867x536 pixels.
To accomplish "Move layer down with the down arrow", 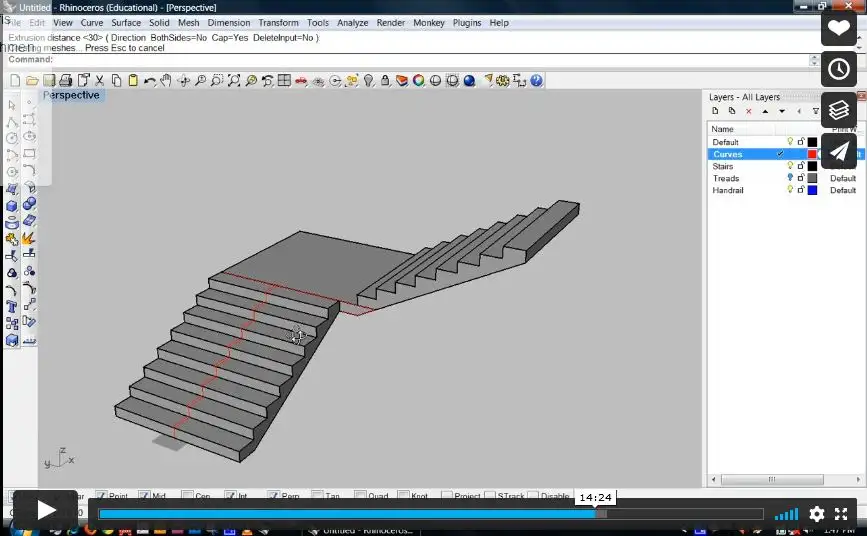I will pyautogui.click(x=782, y=111).
